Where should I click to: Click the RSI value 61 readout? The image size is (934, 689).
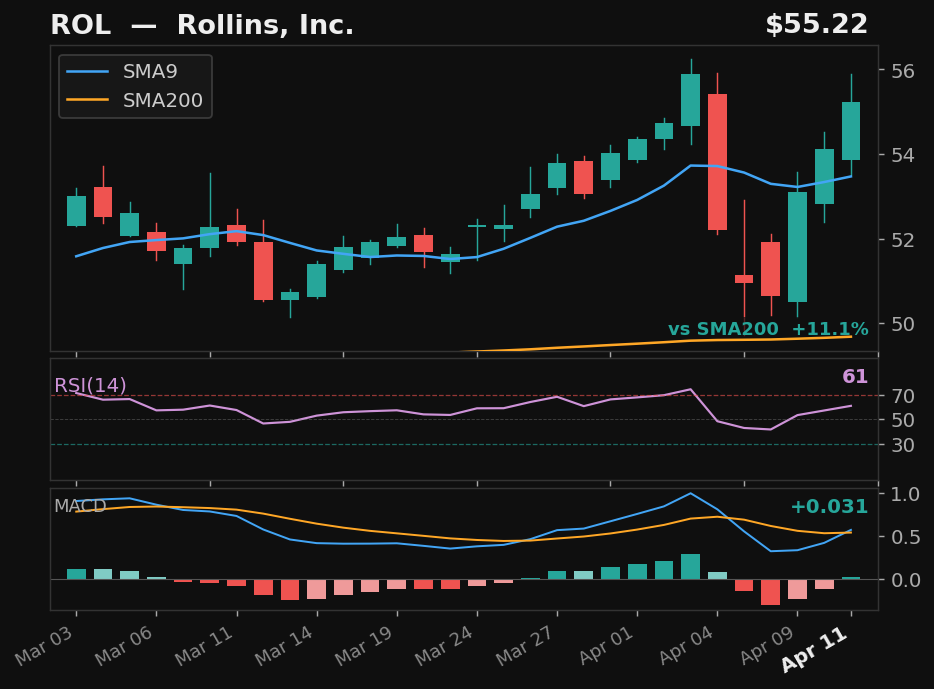click(855, 376)
